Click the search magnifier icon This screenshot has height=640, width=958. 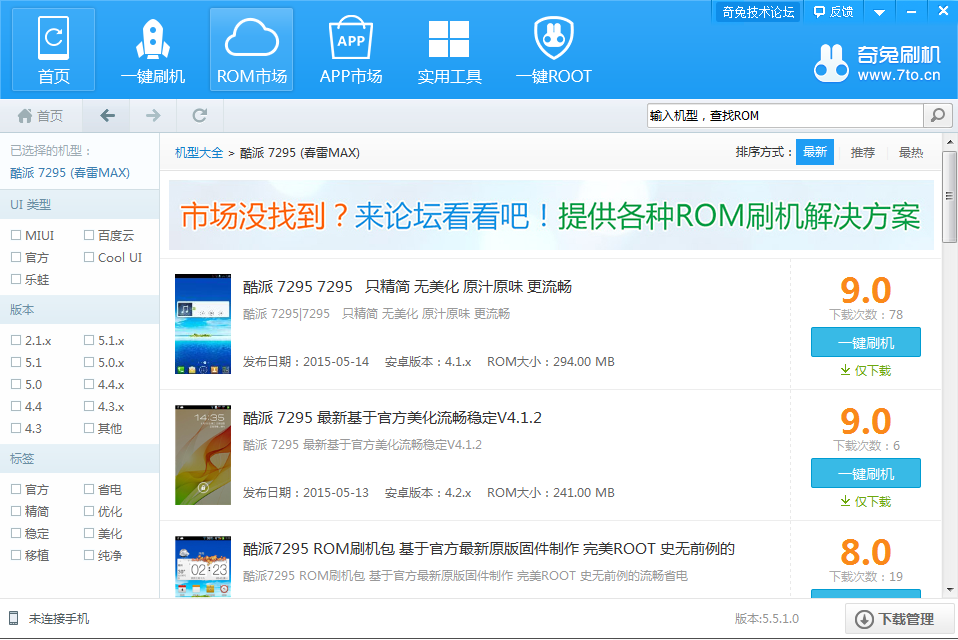point(937,116)
